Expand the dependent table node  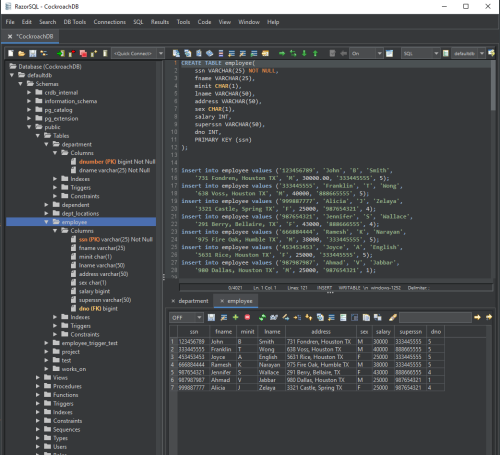pyautogui.click(x=46, y=205)
